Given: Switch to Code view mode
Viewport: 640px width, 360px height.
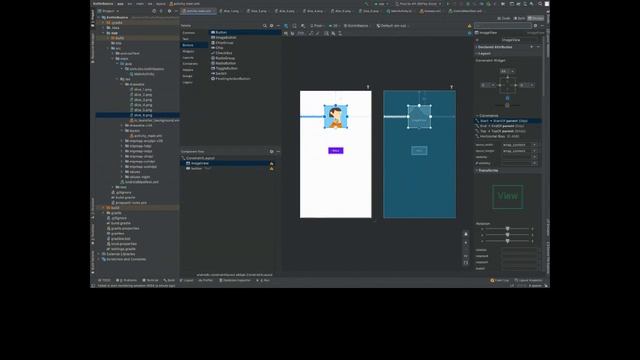Looking at the screenshot, I should point(504,18).
